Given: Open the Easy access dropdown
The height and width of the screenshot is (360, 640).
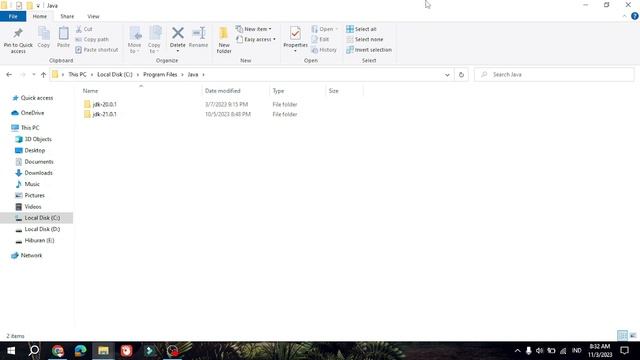Looking at the screenshot, I should pos(256,40).
